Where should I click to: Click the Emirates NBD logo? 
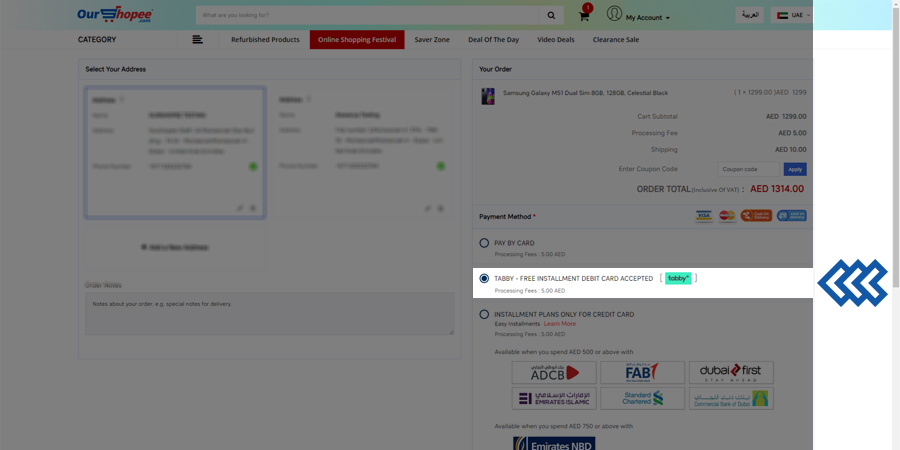click(x=554, y=444)
